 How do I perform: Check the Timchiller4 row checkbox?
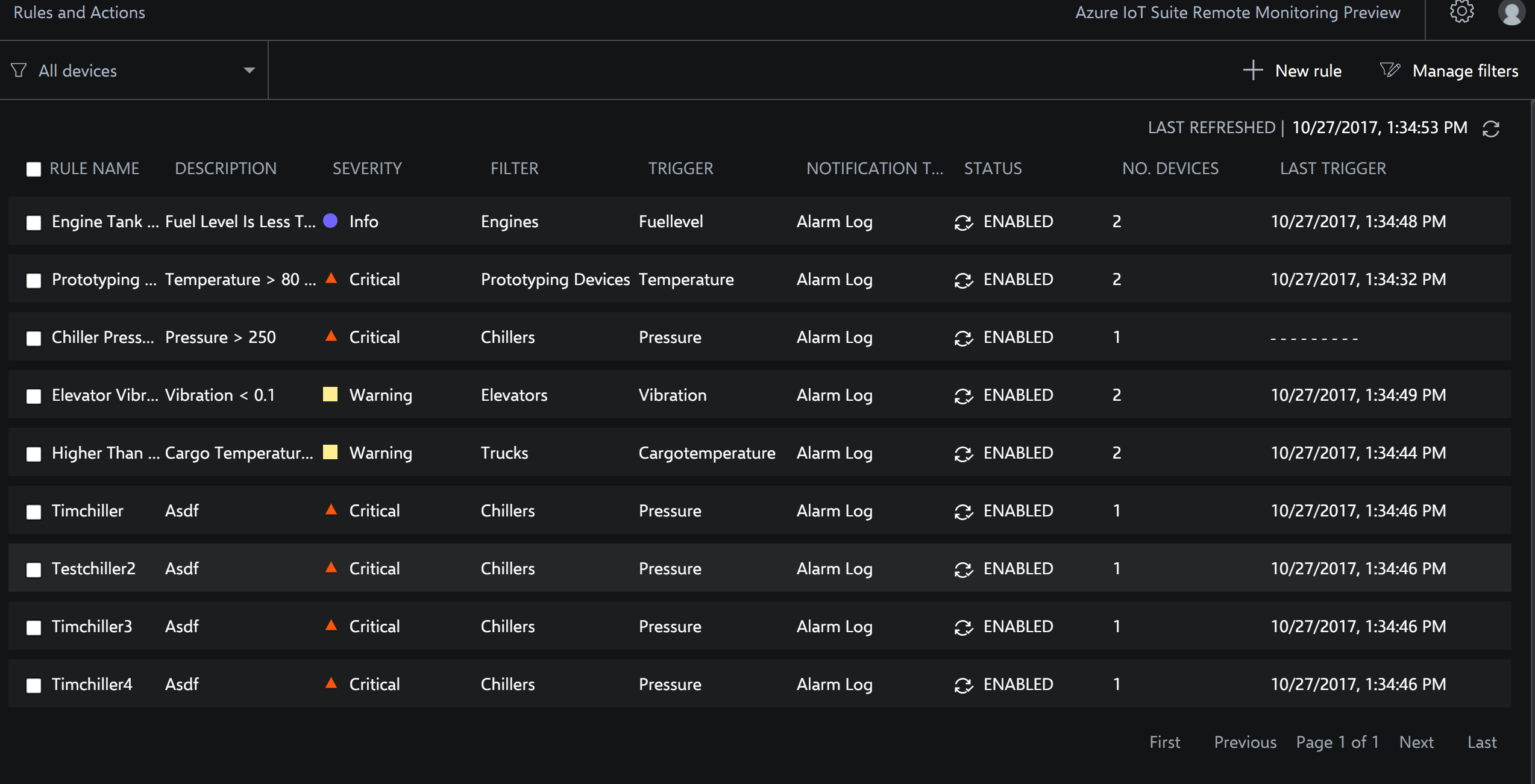point(33,685)
